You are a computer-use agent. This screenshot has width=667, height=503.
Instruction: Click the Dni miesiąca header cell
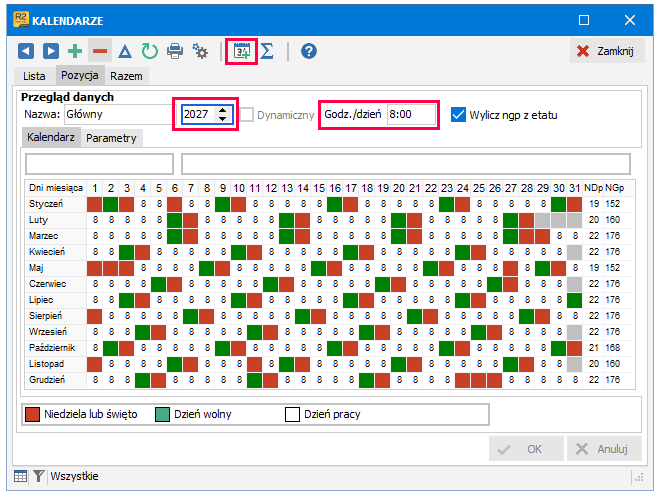point(56,188)
